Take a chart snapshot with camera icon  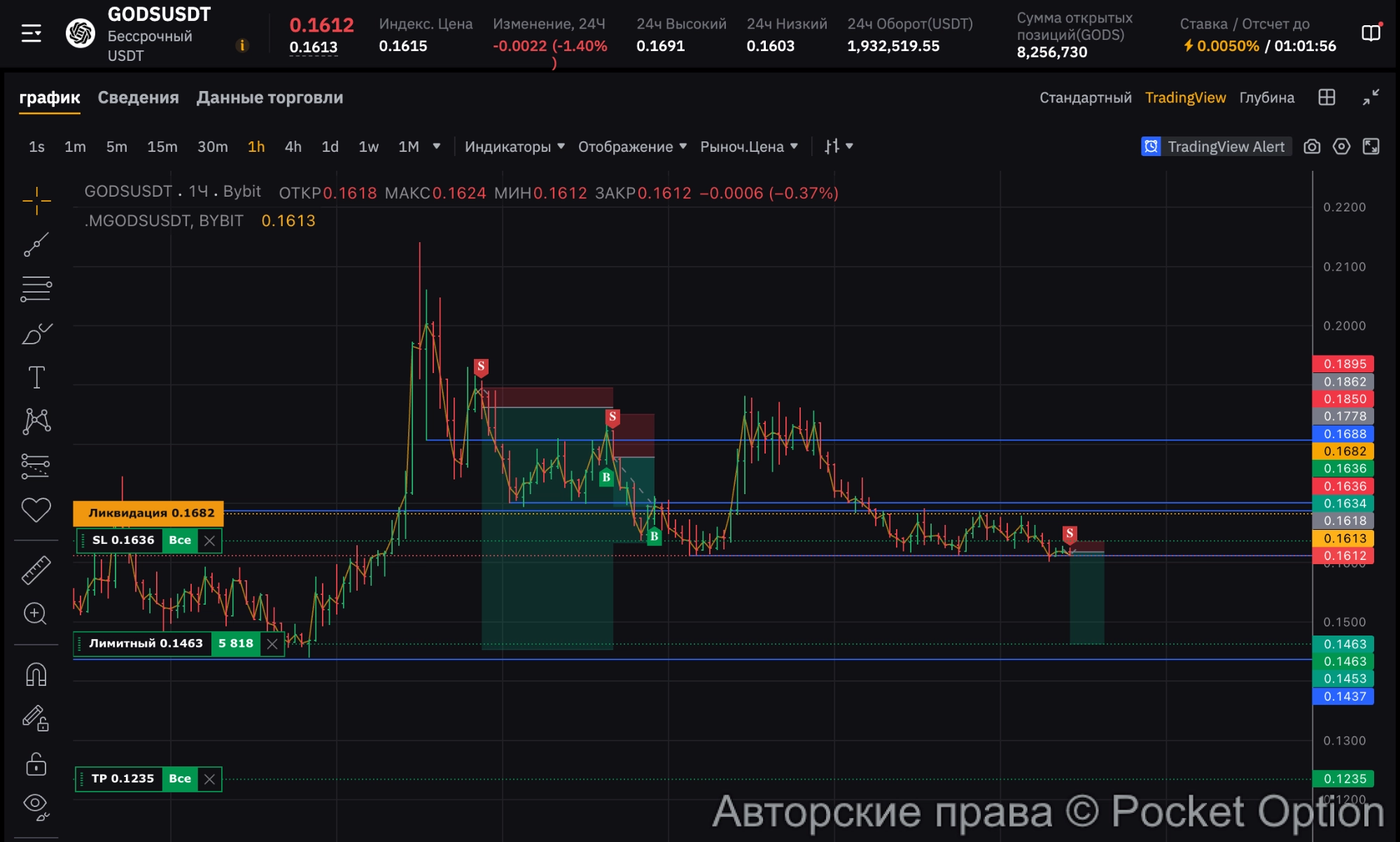pyautogui.click(x=1312, y=146)
